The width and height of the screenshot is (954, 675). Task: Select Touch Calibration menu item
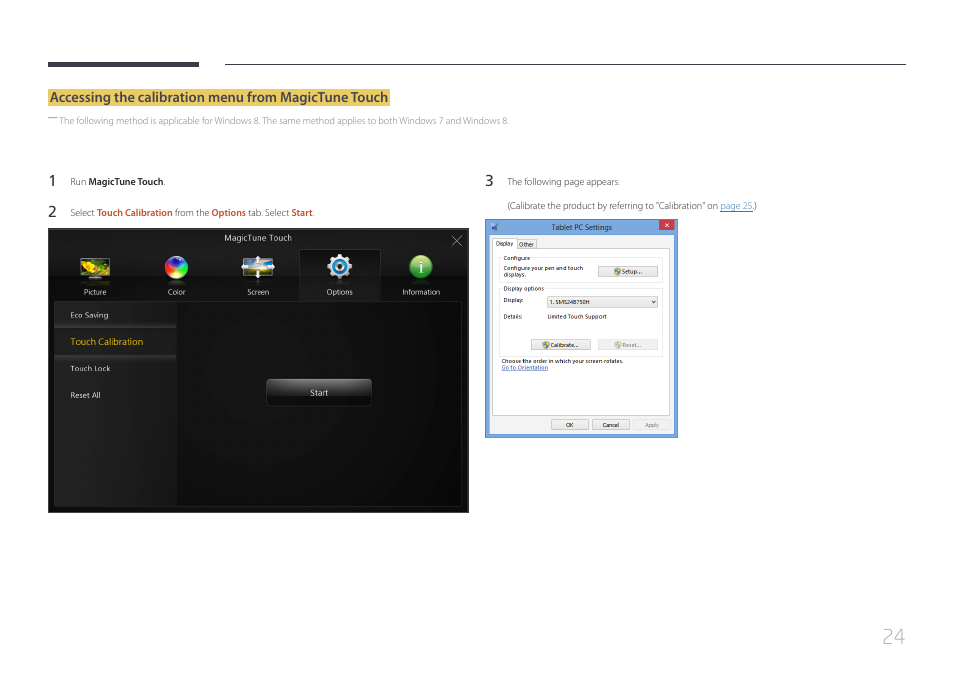[116, 341]
